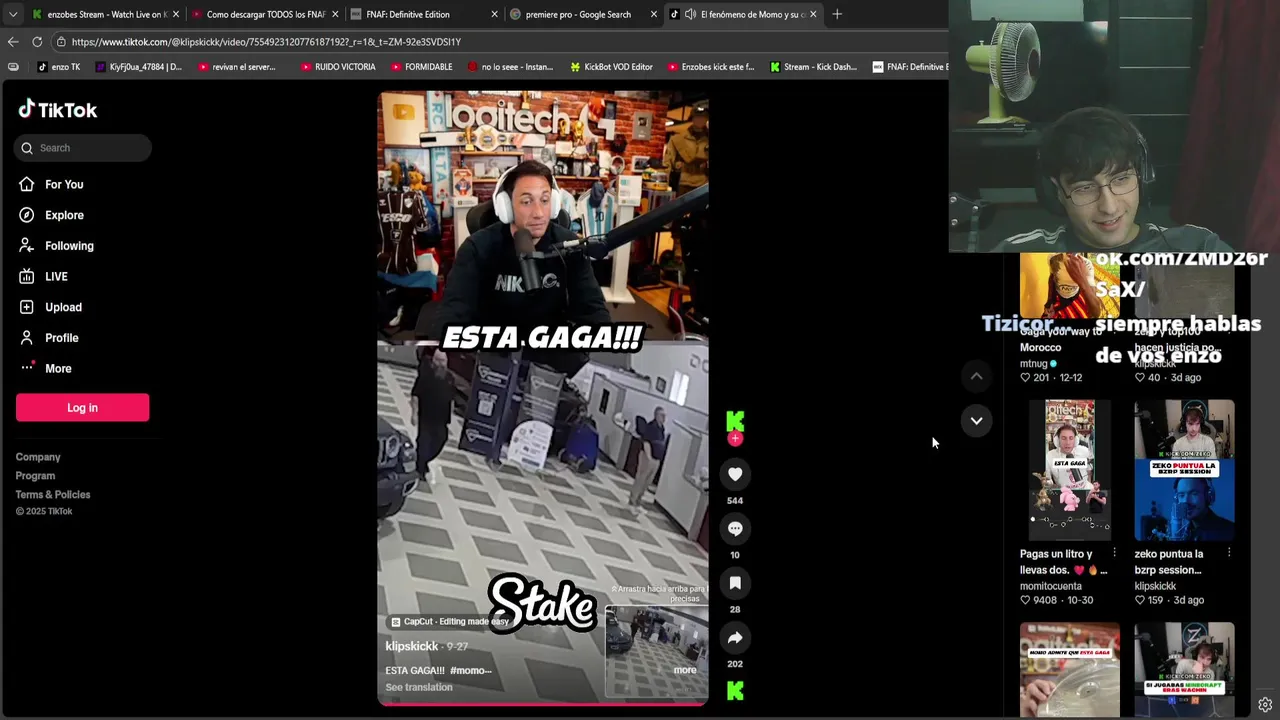
Task: Open comments via the speech bubble icon
Action: point(735,528)
